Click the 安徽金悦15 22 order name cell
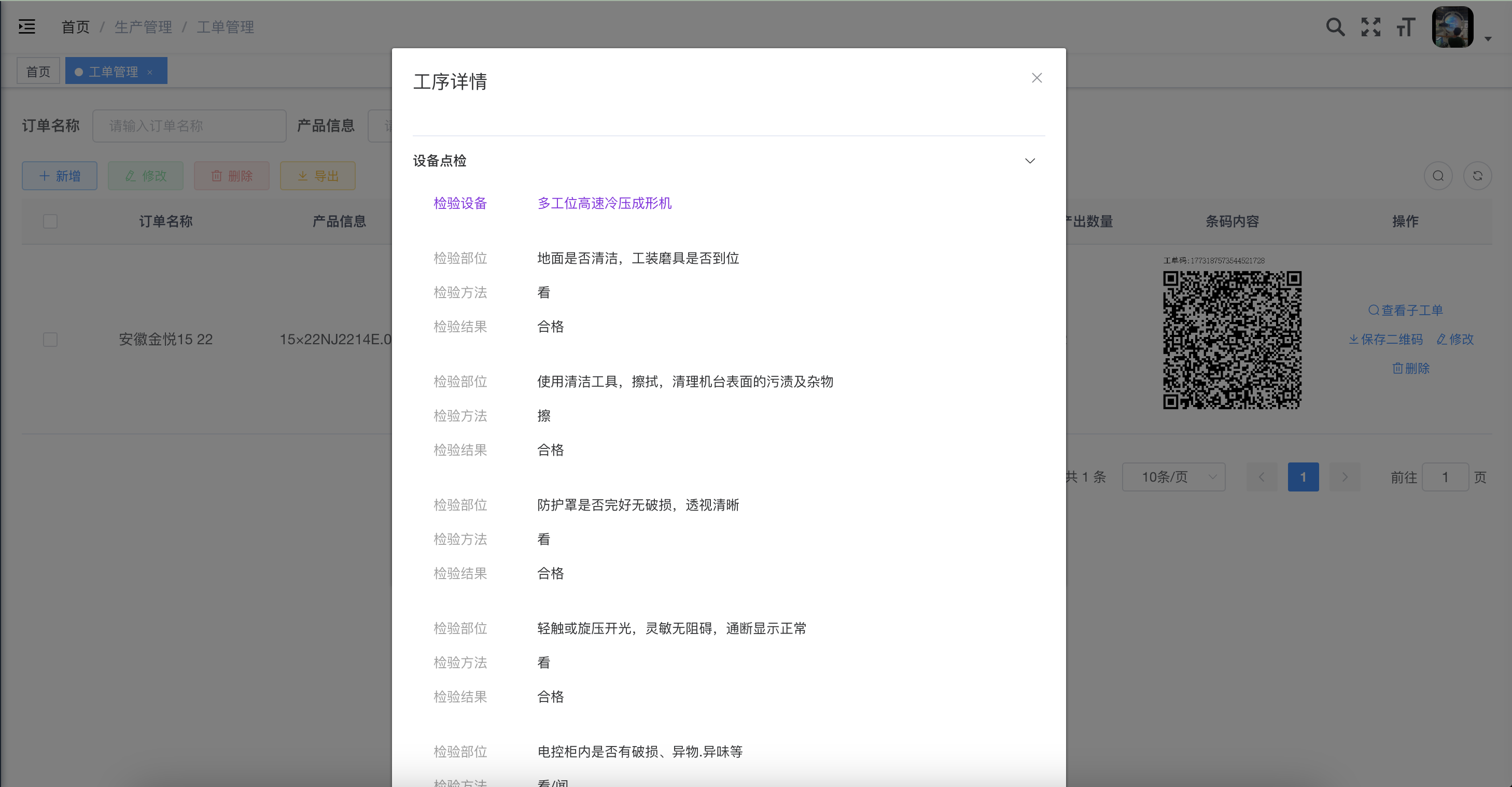This screenshot has height=787, width=1512. click(165, 339)
